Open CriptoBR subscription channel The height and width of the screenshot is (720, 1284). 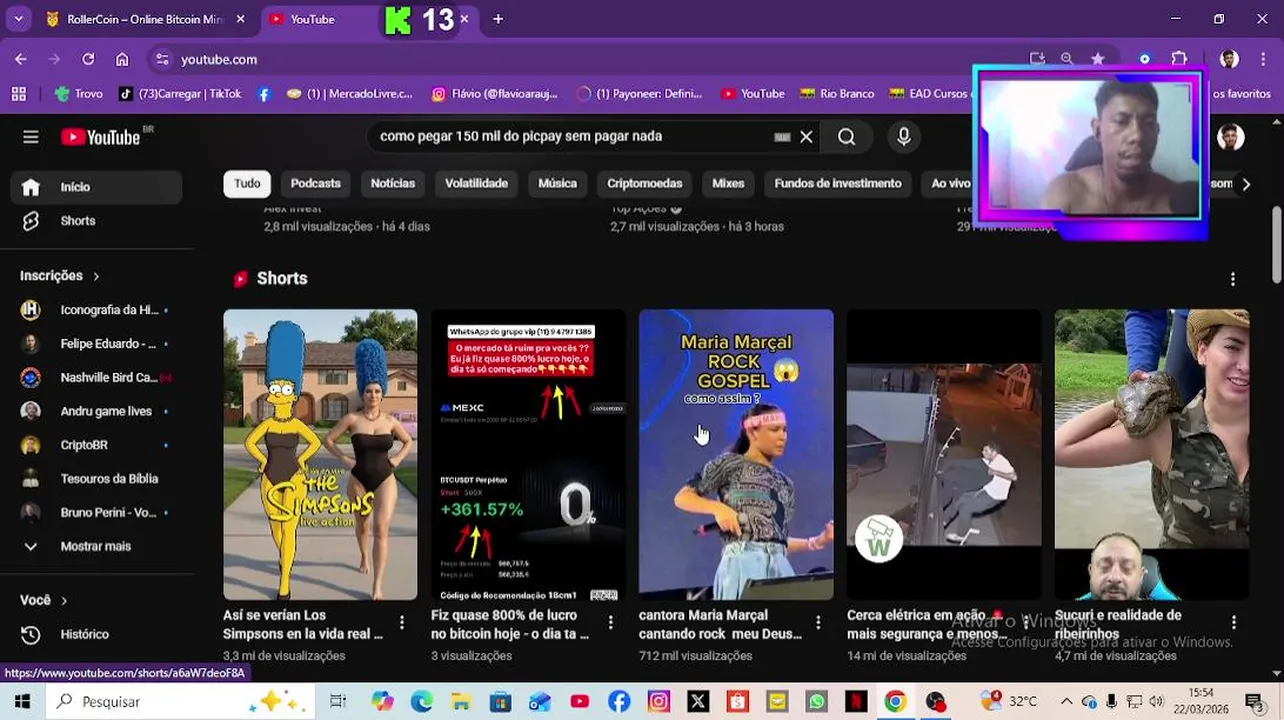coord(97,445)
